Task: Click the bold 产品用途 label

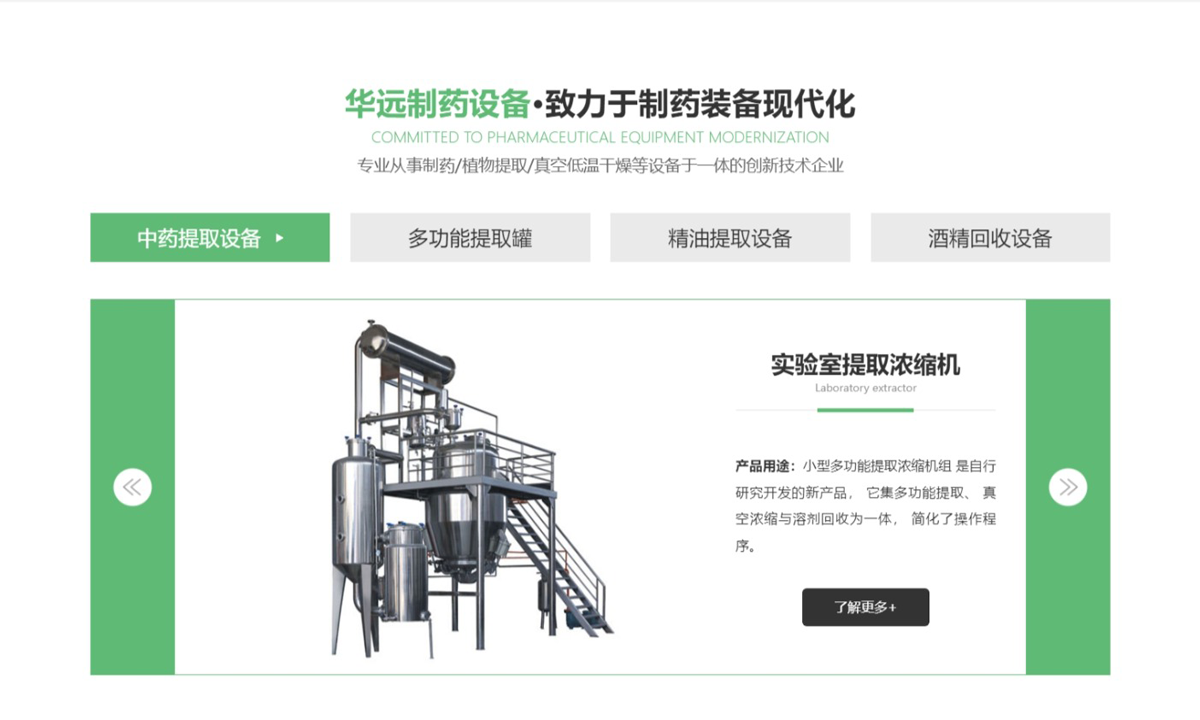Action: coord(764,466)
